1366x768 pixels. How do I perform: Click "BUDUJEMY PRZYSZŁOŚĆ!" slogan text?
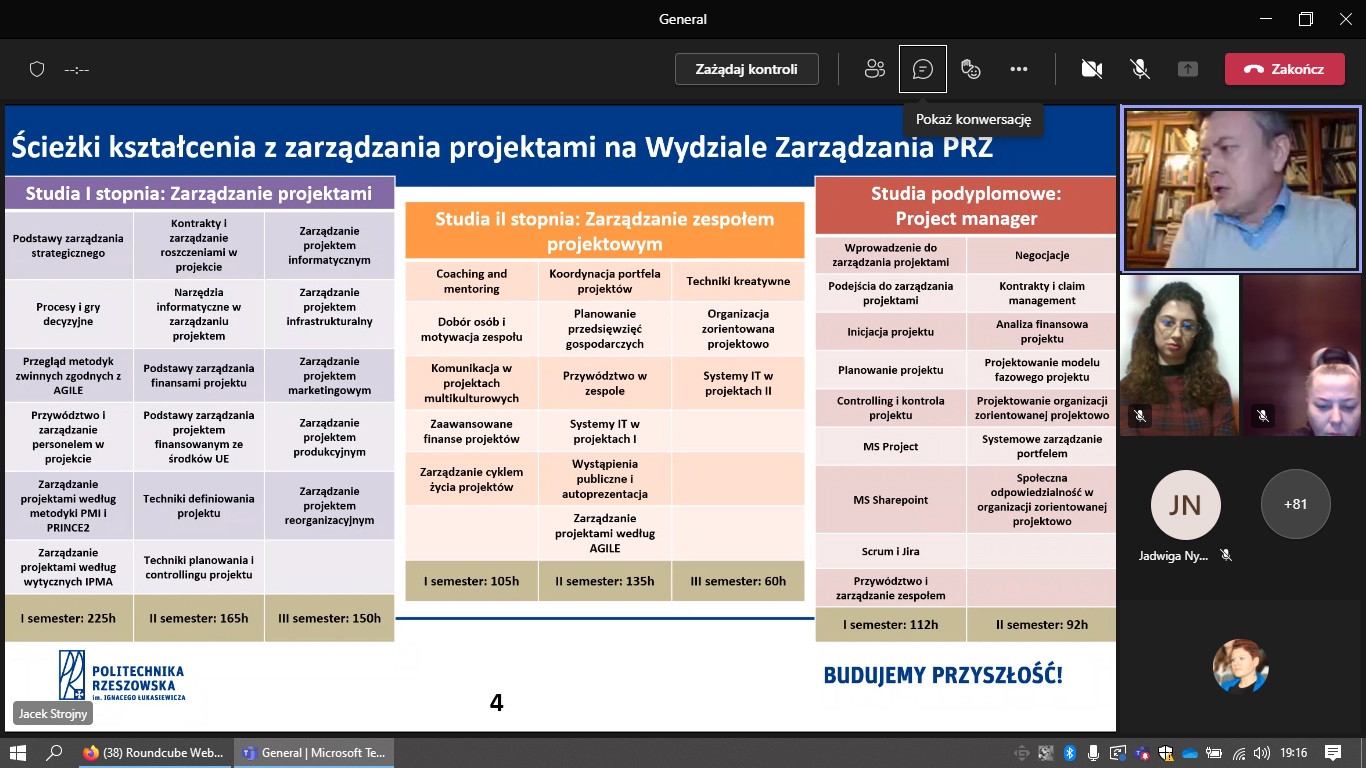[943, 675]
